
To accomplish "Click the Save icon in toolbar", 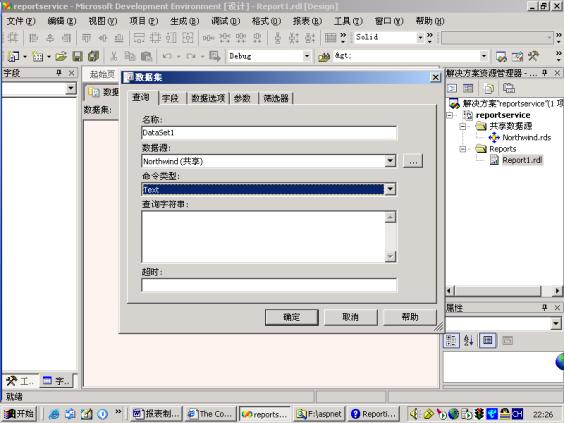I will (77, 56).
